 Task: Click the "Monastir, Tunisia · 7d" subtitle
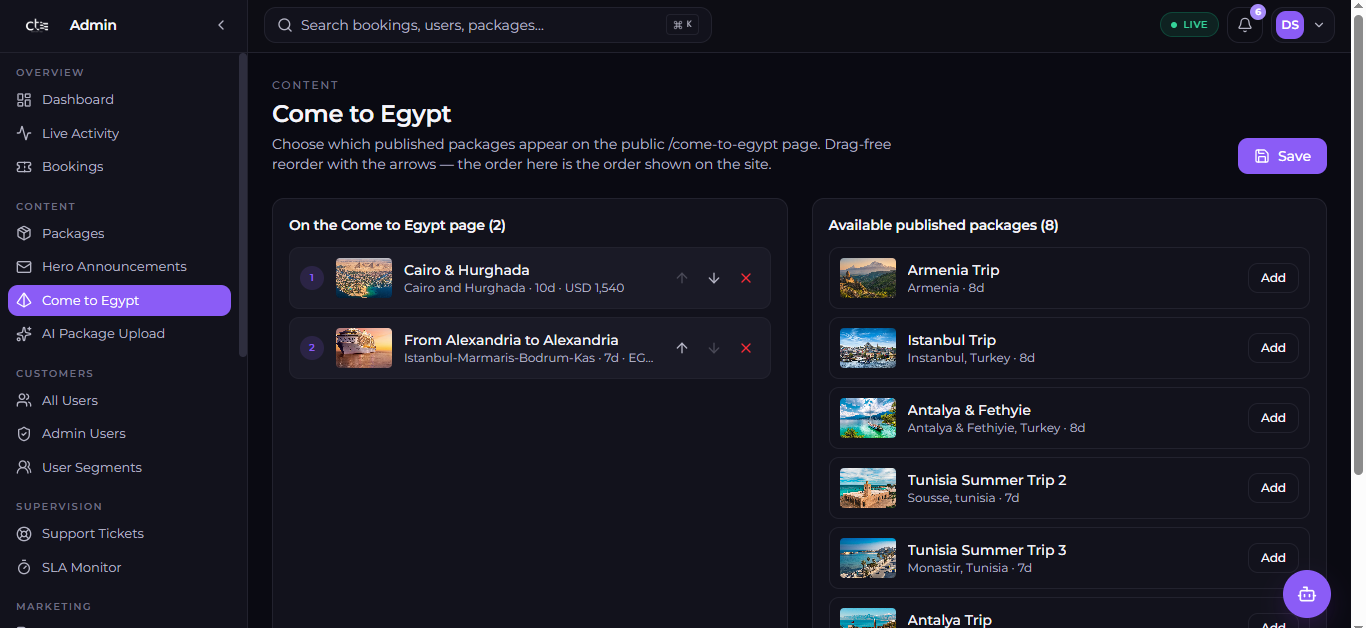pyautogui.click(x=970, y=568)
